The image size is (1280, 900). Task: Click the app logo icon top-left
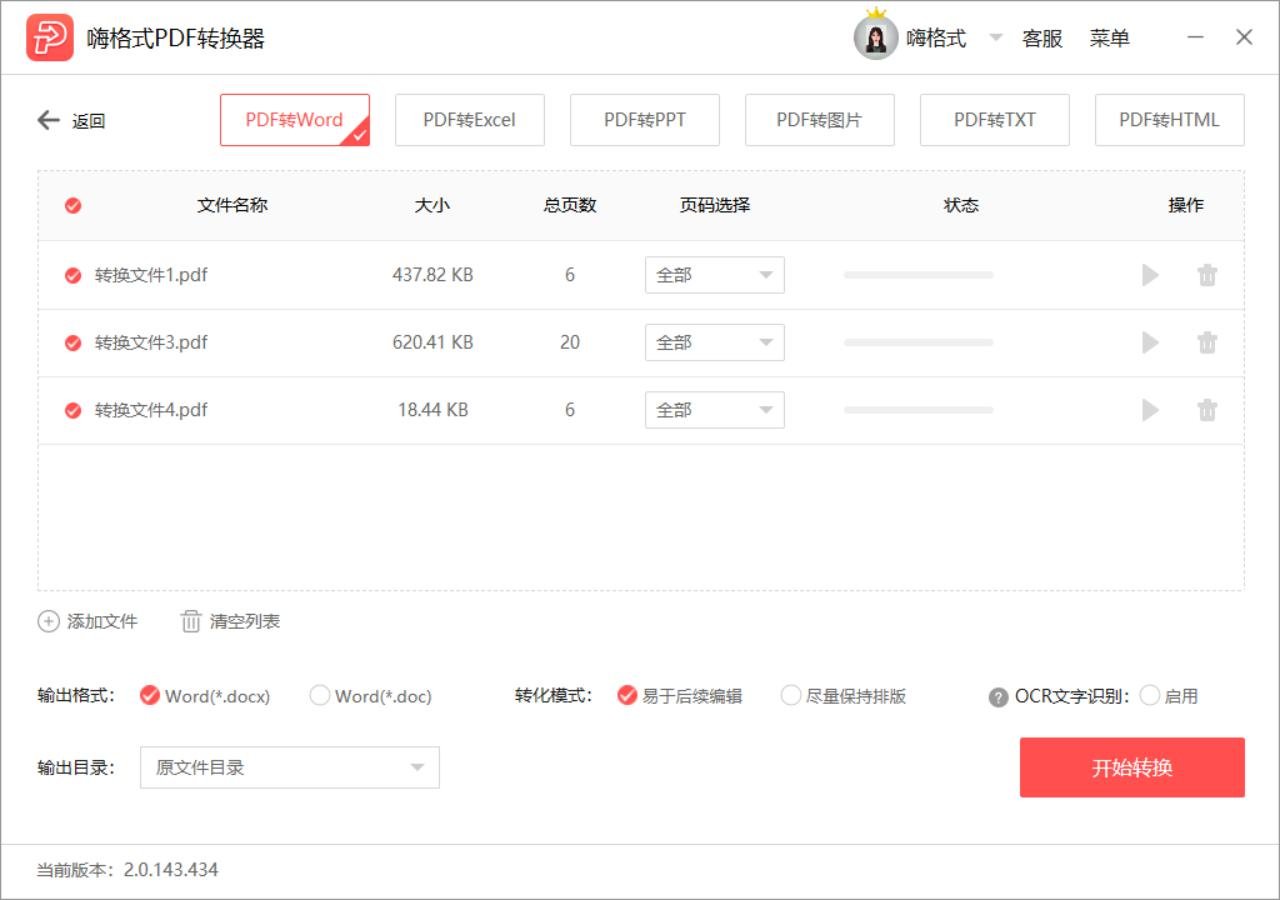(x=49, y=37)
